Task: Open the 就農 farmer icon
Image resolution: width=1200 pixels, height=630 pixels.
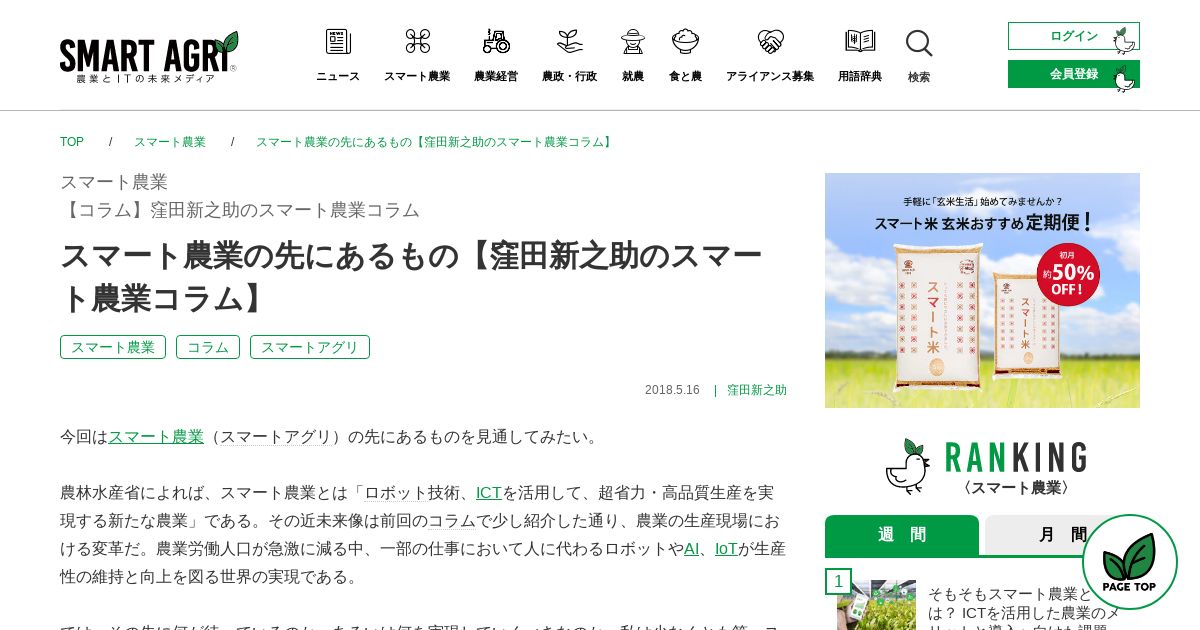Action: [633, 42]
